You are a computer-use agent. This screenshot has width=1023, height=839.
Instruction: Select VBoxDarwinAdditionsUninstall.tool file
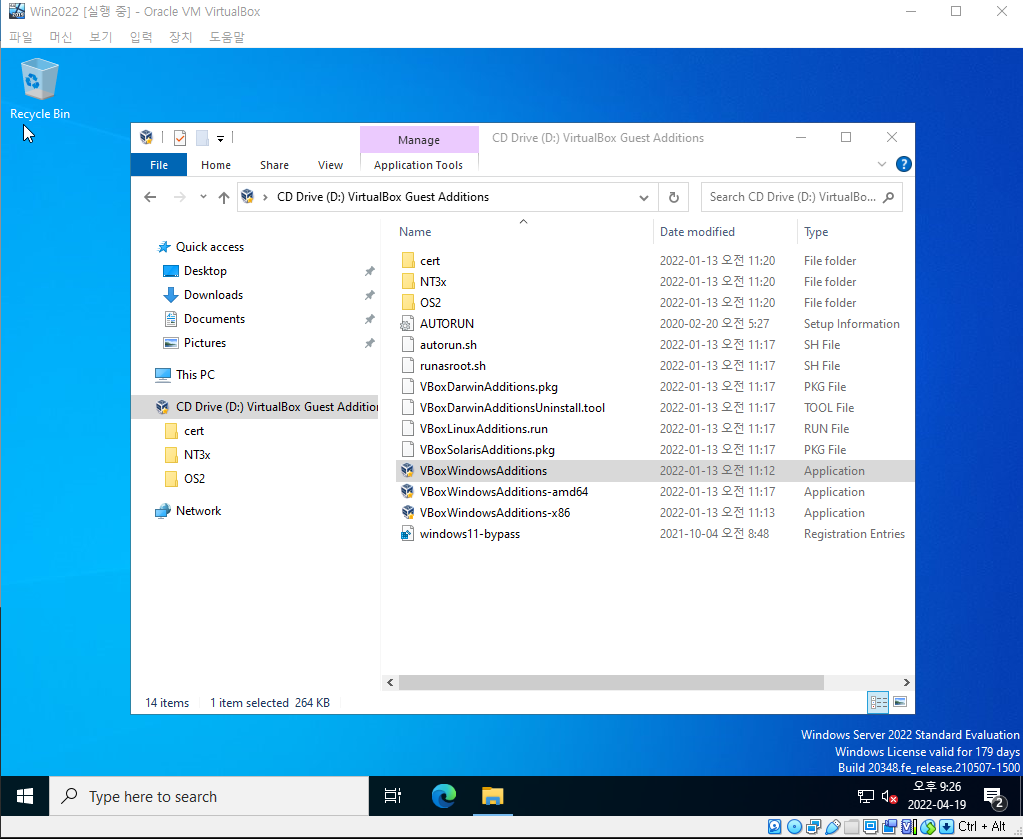pos(512,408)
